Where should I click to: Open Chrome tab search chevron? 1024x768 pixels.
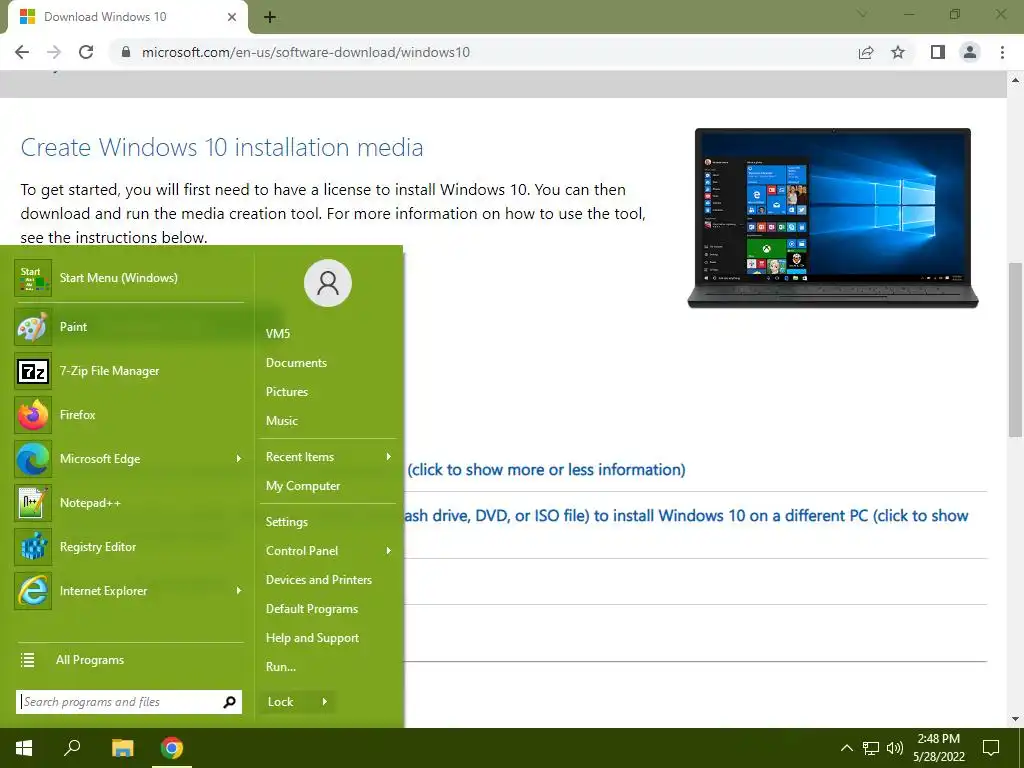862,14
